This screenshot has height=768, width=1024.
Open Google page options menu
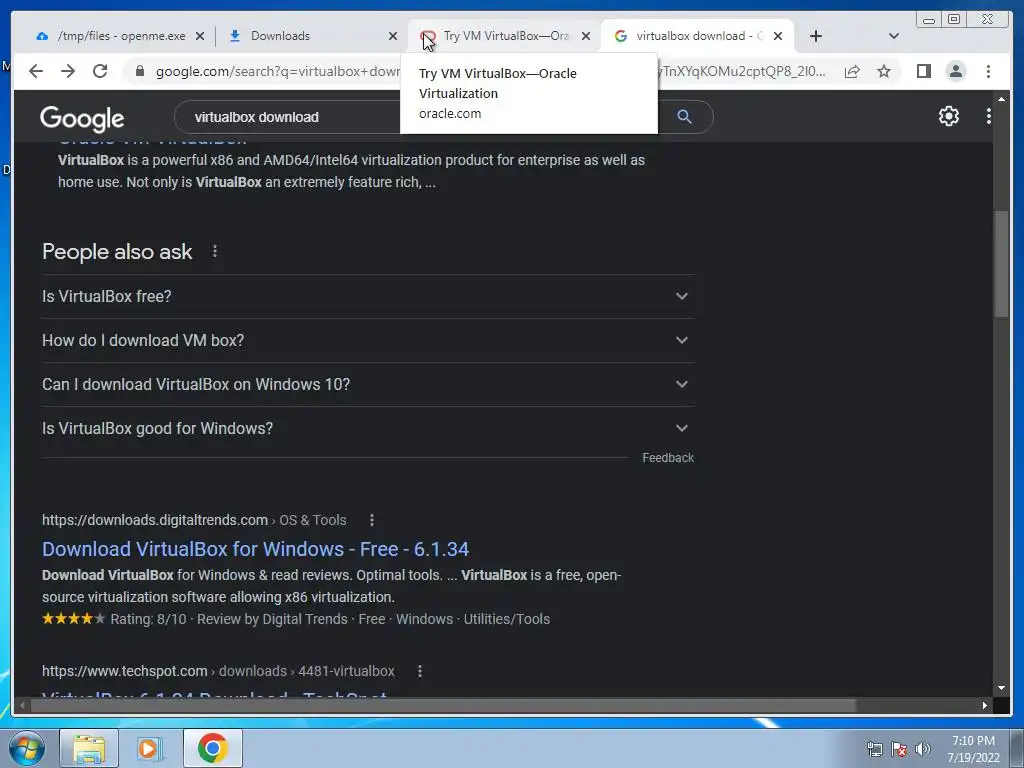coord(989,116)
